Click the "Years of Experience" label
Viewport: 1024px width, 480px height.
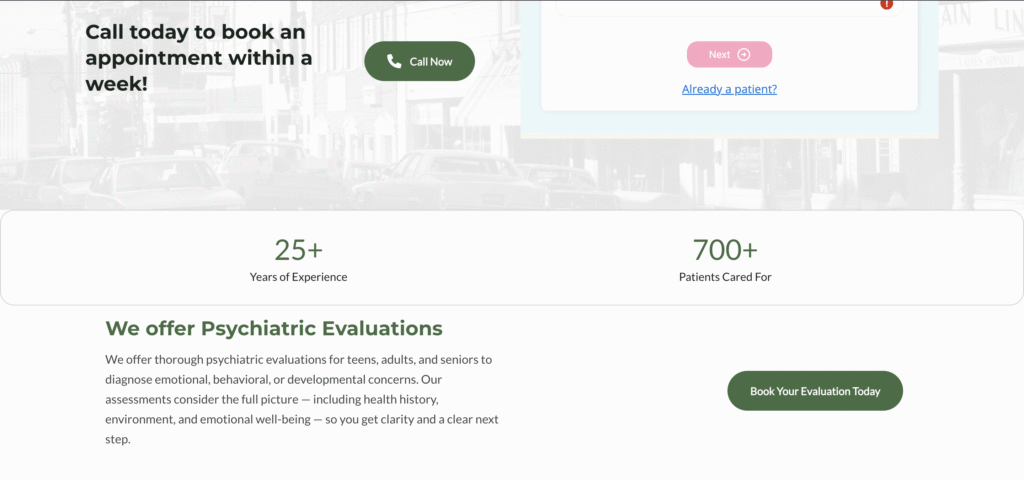click(x=298, y=277)
